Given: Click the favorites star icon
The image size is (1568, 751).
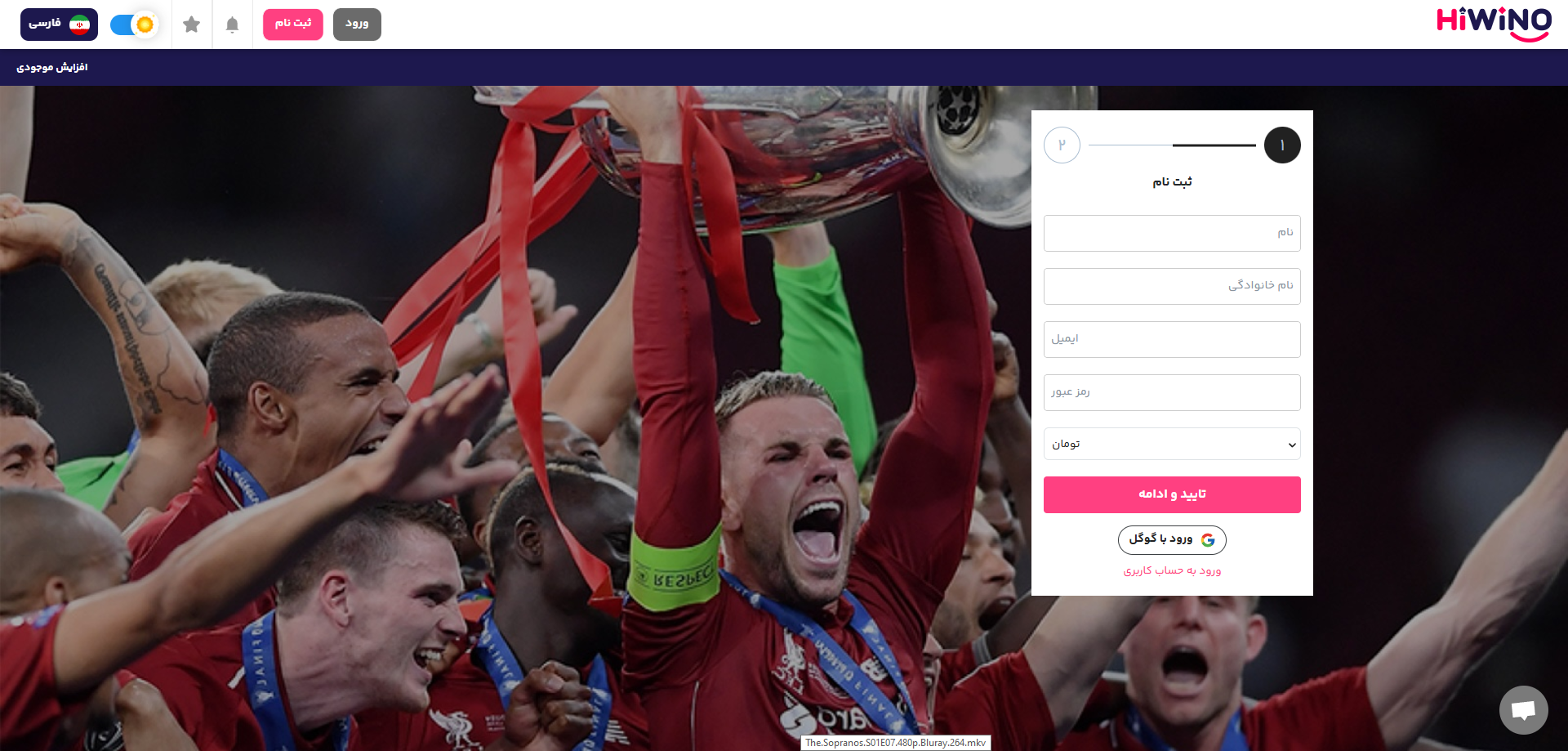Looking at the screenshot, I should pos(192,25).
